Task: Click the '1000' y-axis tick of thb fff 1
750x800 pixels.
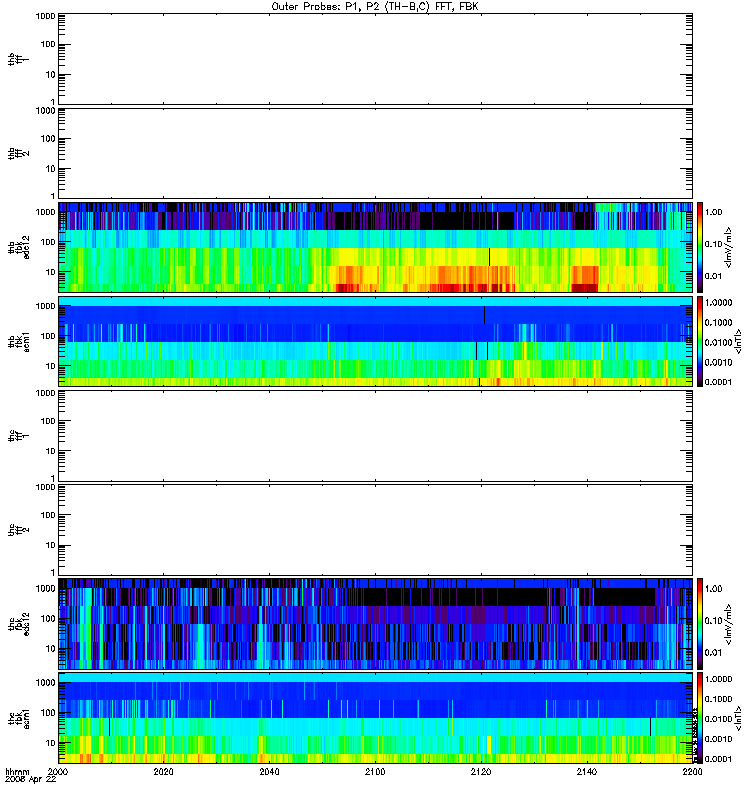Action: click(x=45, y=16)
